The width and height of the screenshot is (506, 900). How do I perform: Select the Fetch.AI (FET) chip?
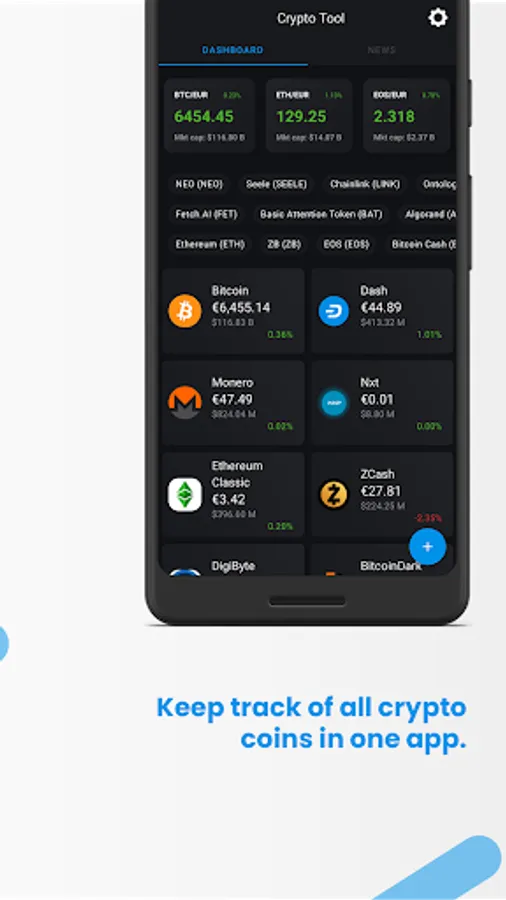(x=206, y=214)
